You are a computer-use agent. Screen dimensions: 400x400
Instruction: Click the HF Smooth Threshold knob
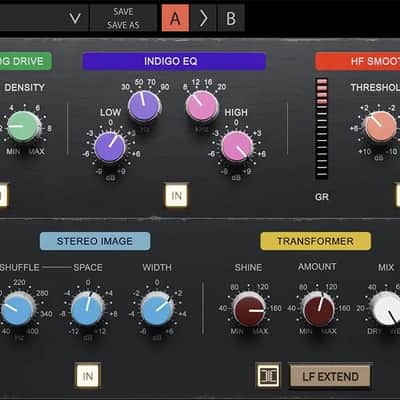[380, 127]
